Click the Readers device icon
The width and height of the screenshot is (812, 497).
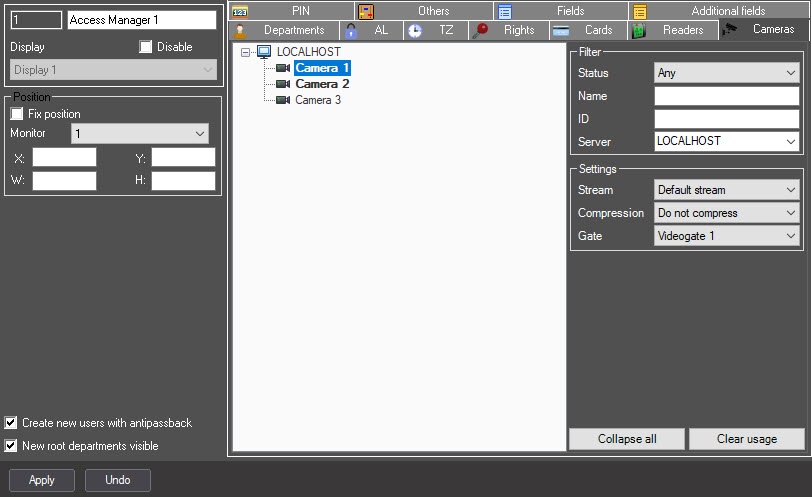coord(639,31)
